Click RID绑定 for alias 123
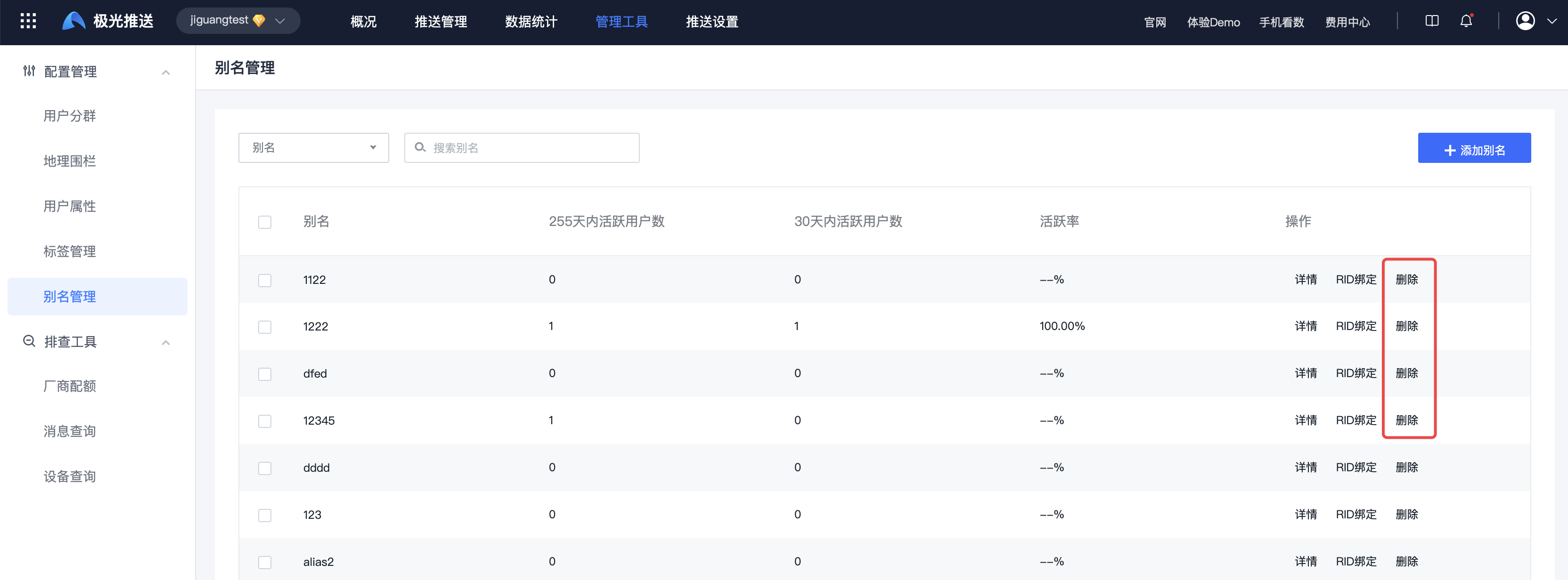This screenshot has height=580, width=1568. 1356,515
